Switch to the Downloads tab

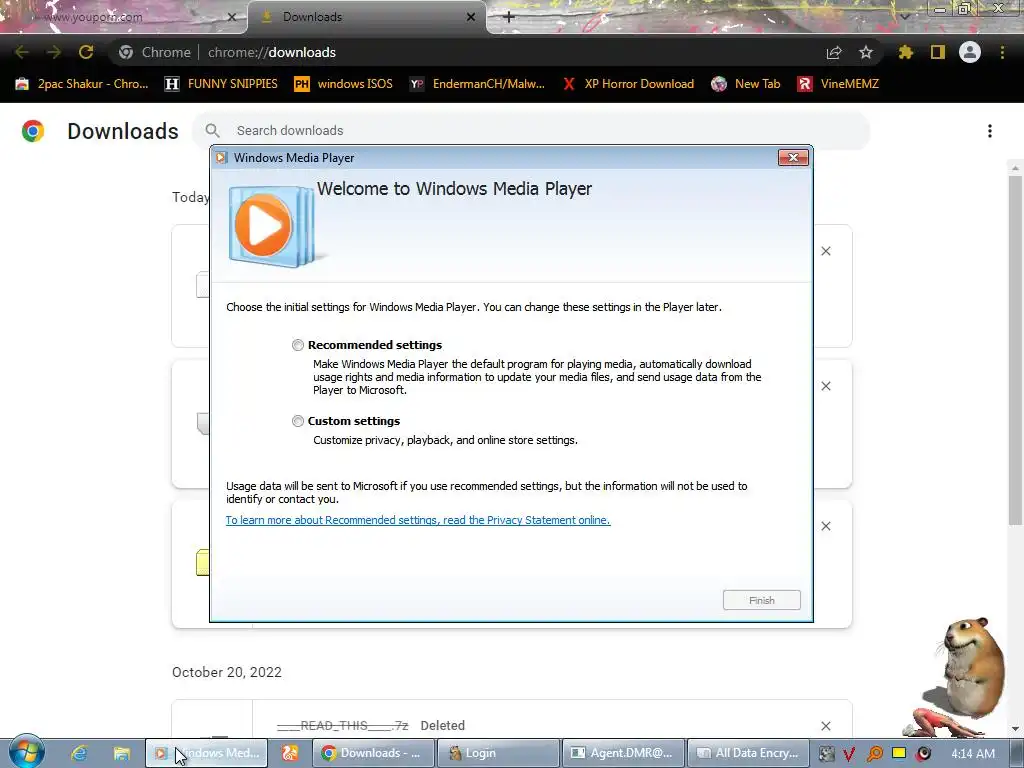[367, 17]
